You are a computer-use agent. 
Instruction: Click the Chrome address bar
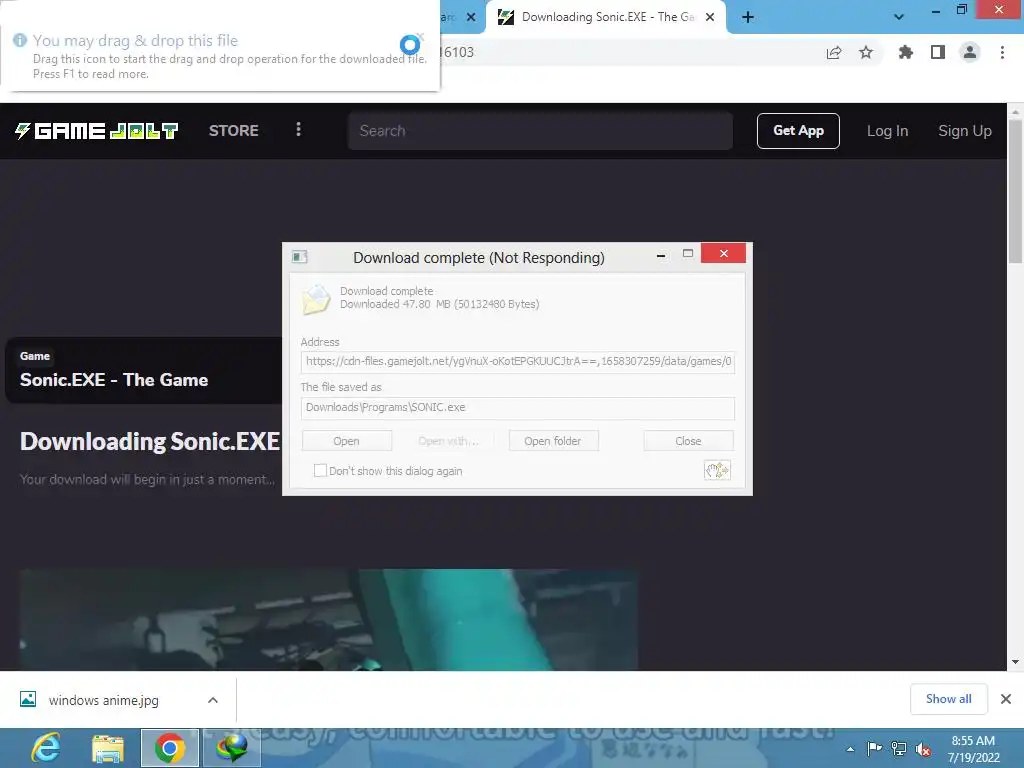click(x=627, y=52)
